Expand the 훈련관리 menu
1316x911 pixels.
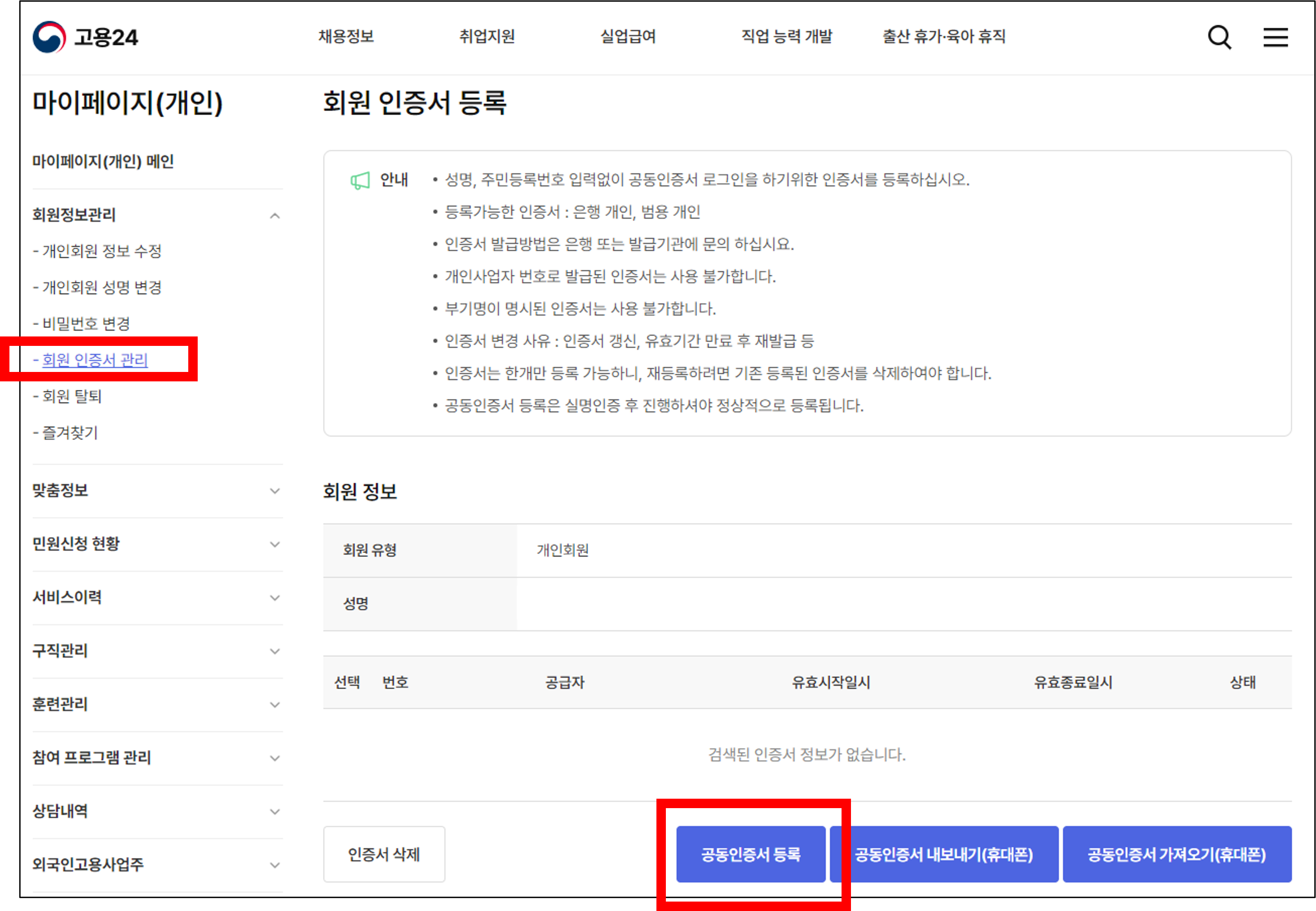coord(275,704)
